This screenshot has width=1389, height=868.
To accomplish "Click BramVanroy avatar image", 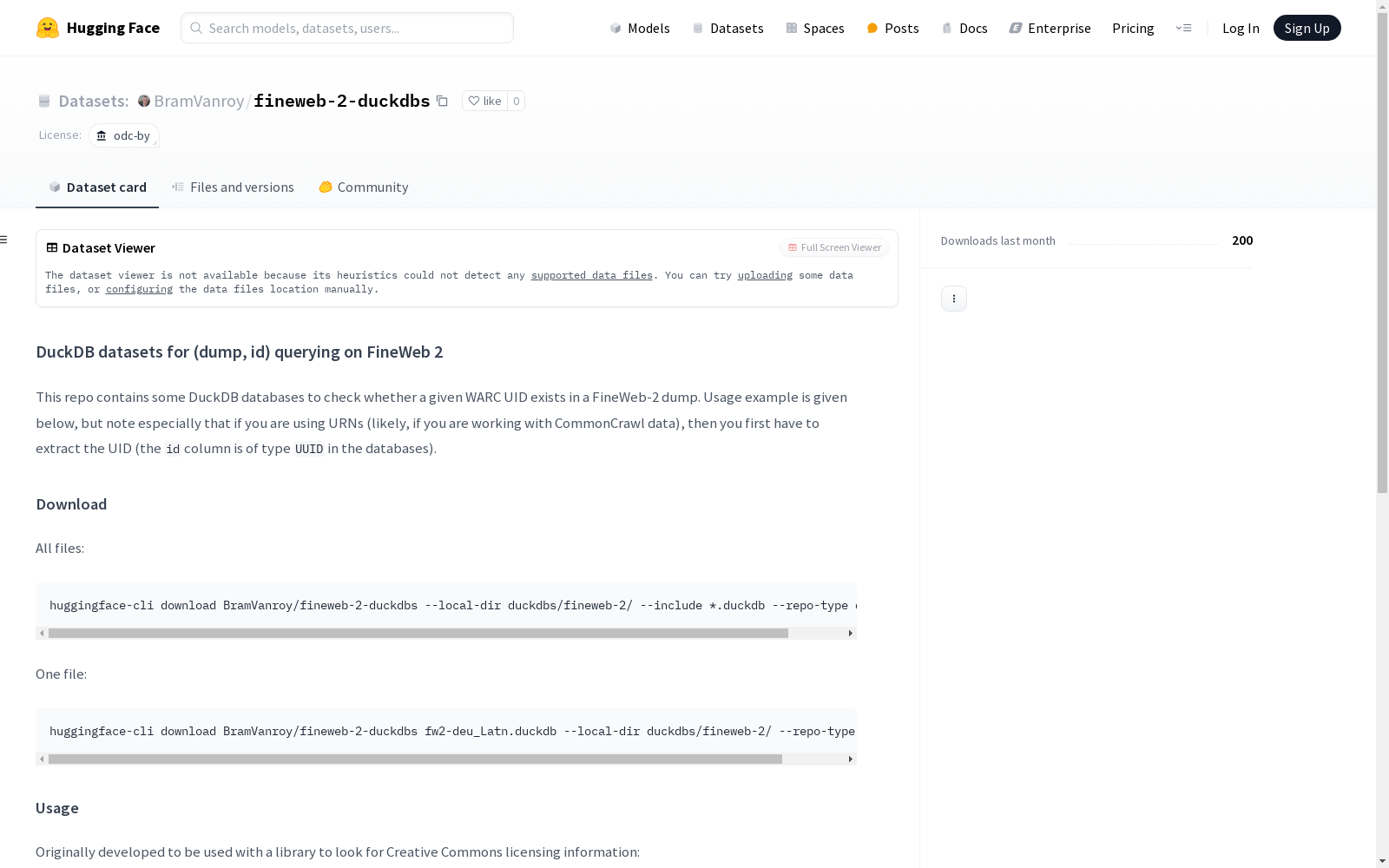I will [144, 101].
